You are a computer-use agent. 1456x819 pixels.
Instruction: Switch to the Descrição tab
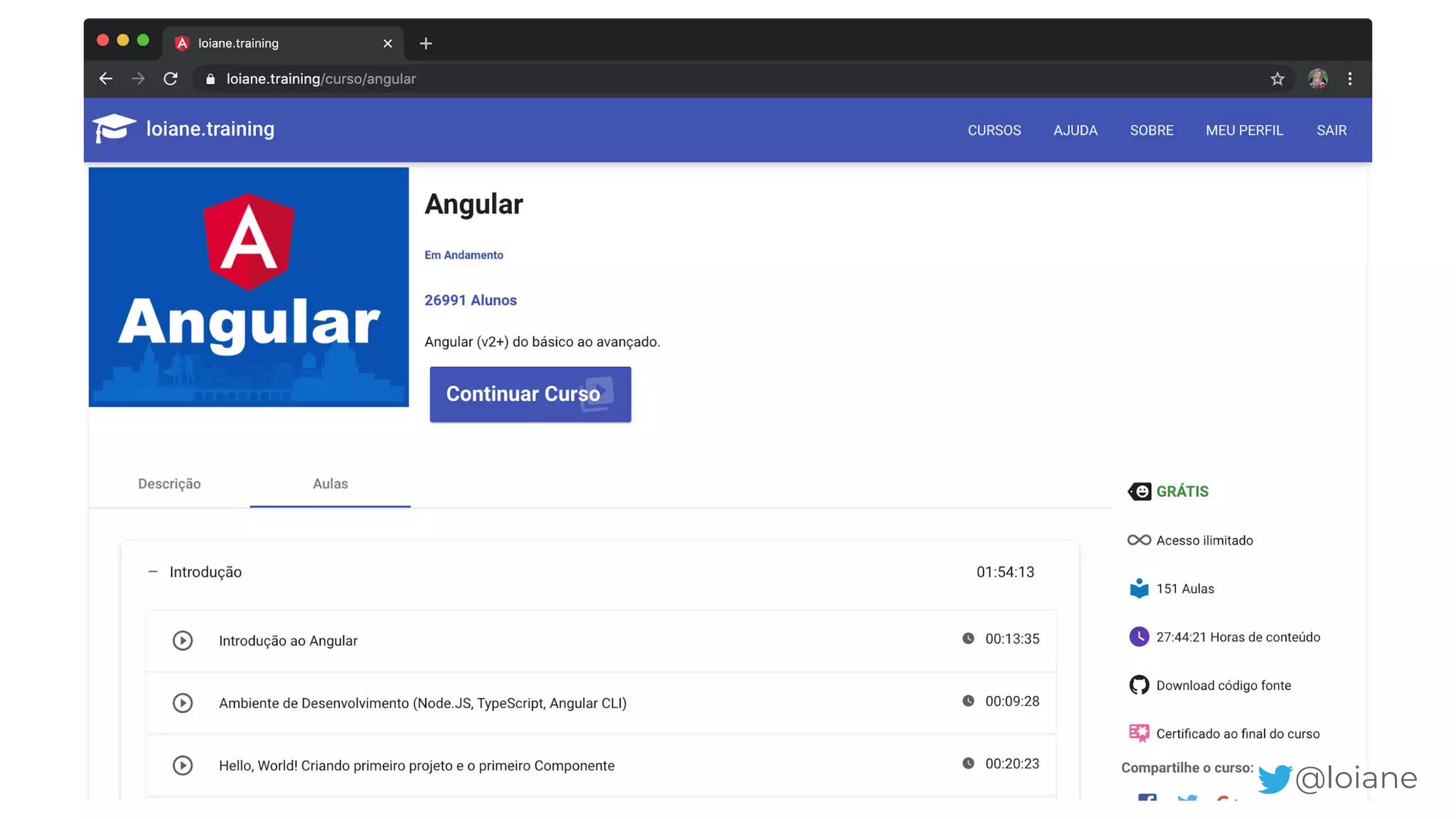(169, 483)
